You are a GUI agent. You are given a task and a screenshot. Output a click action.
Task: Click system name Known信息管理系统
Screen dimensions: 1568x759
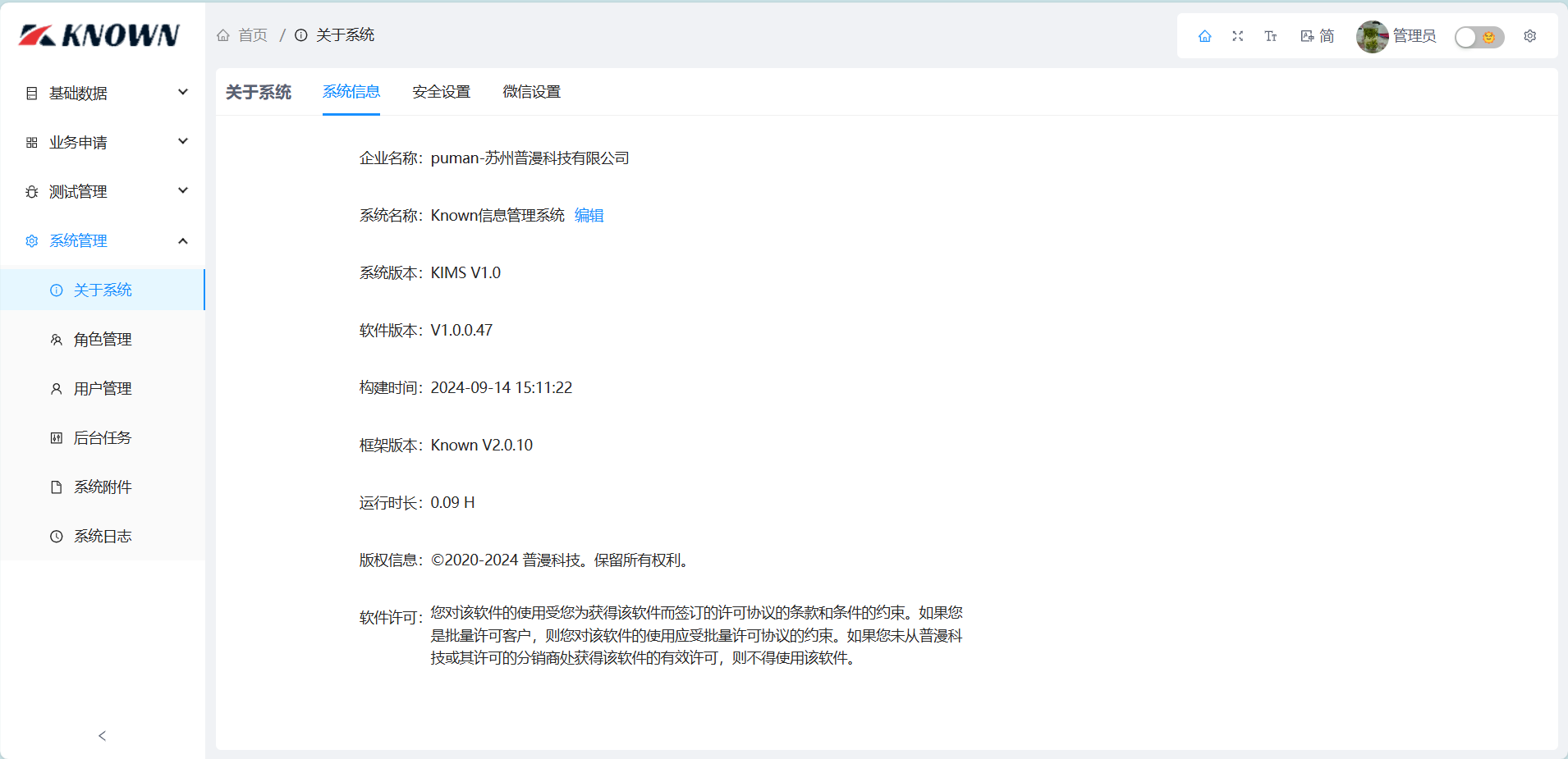[497, 215]
